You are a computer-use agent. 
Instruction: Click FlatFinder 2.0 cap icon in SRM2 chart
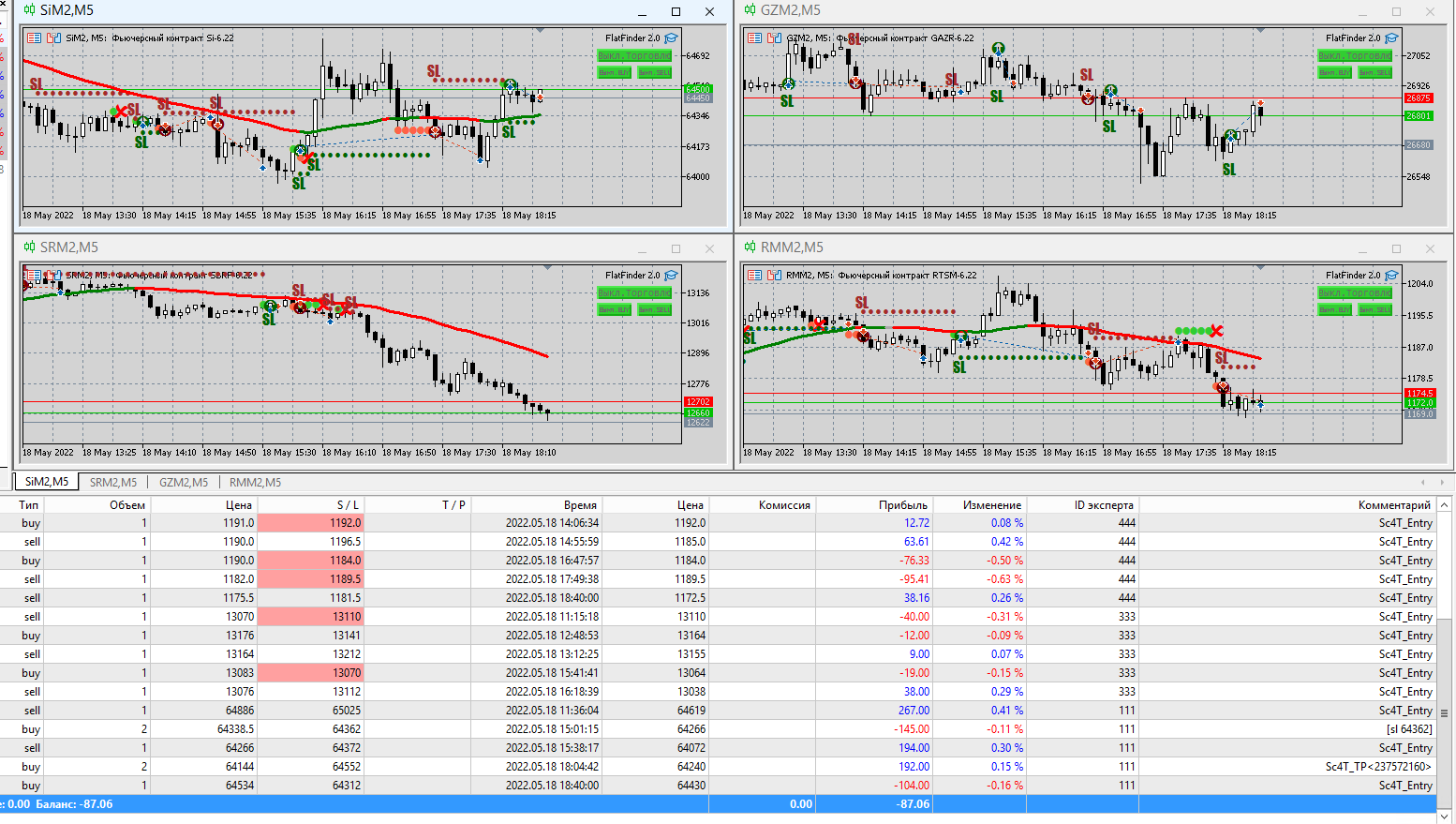coord(671,276)
